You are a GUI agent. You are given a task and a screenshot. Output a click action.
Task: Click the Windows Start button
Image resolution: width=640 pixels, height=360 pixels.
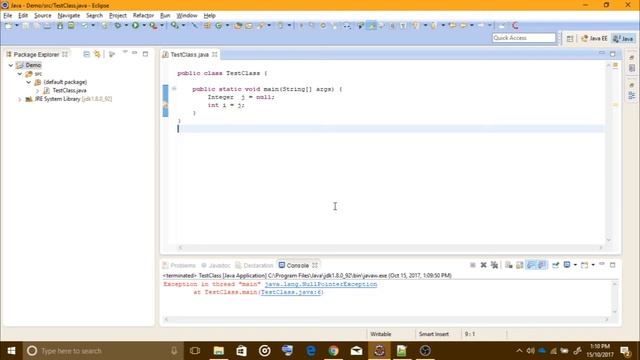click(11, 351)
